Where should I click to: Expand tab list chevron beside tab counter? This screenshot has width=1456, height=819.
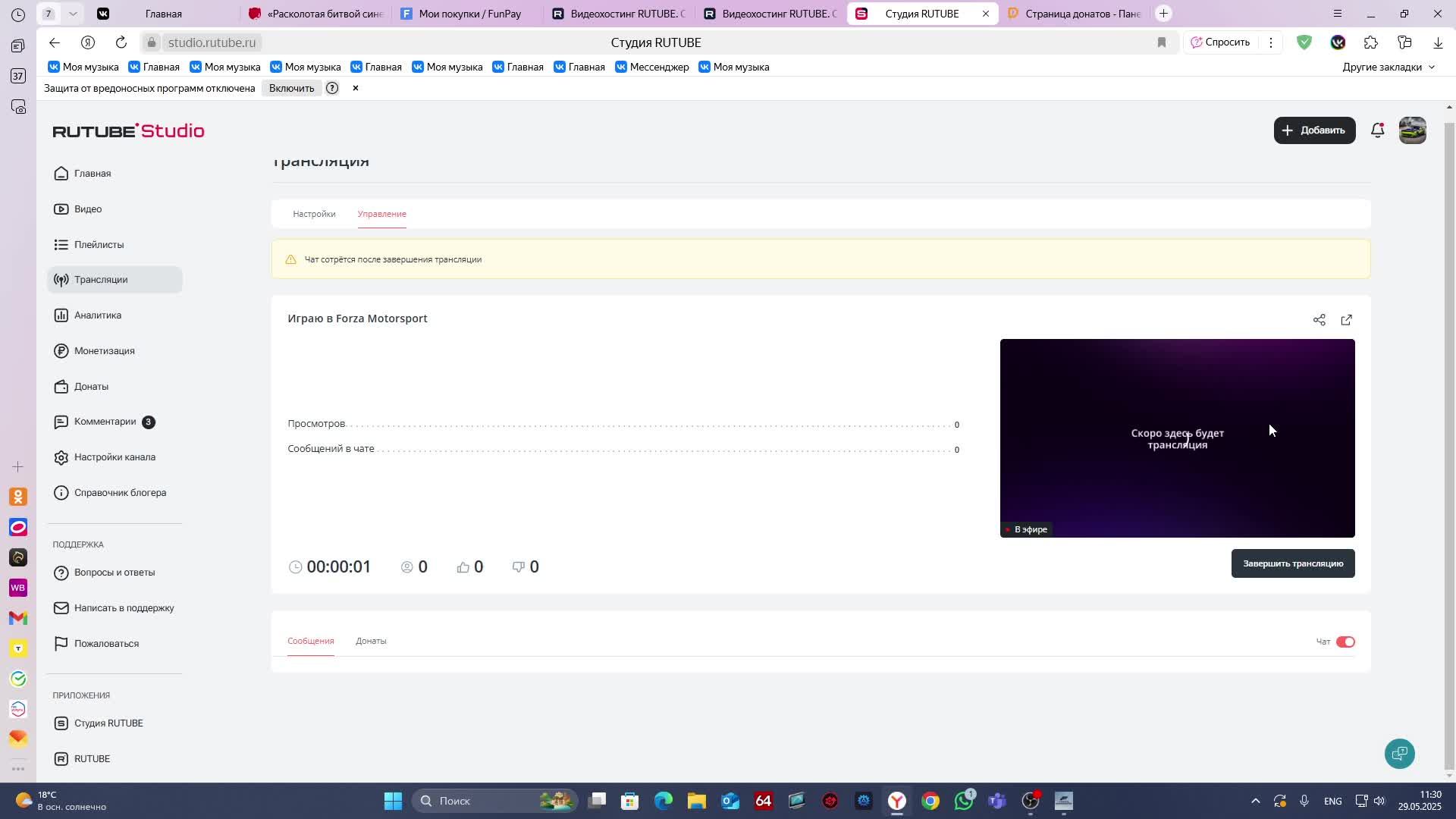pos(73,14)
